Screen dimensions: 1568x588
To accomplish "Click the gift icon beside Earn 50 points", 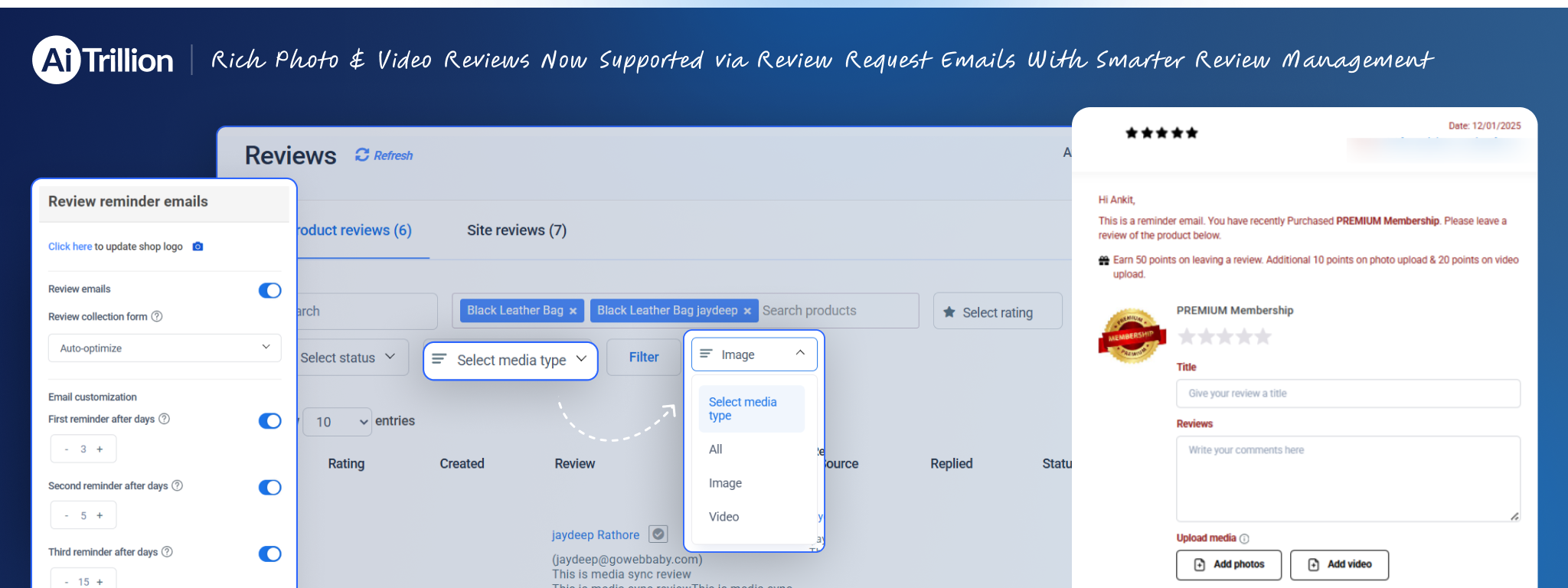I will [1104, 261].
